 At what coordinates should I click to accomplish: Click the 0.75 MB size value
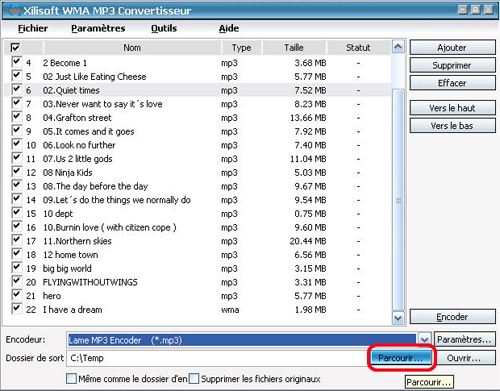click(x=310, y=214)
